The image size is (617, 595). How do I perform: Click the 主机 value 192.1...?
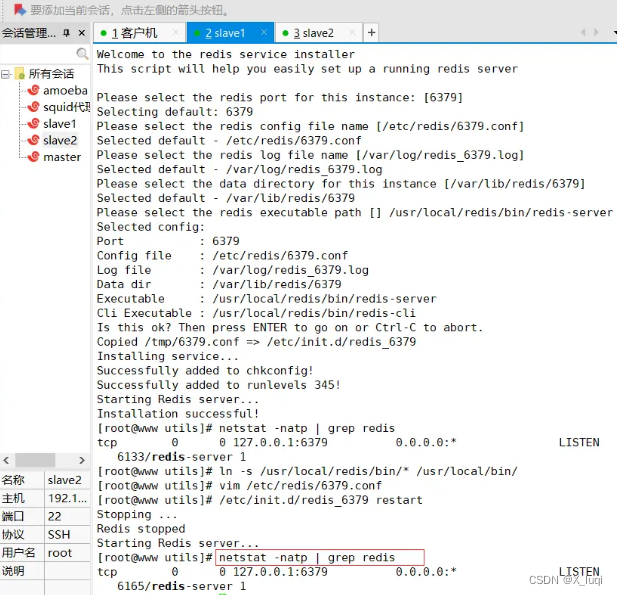point(67,498)
